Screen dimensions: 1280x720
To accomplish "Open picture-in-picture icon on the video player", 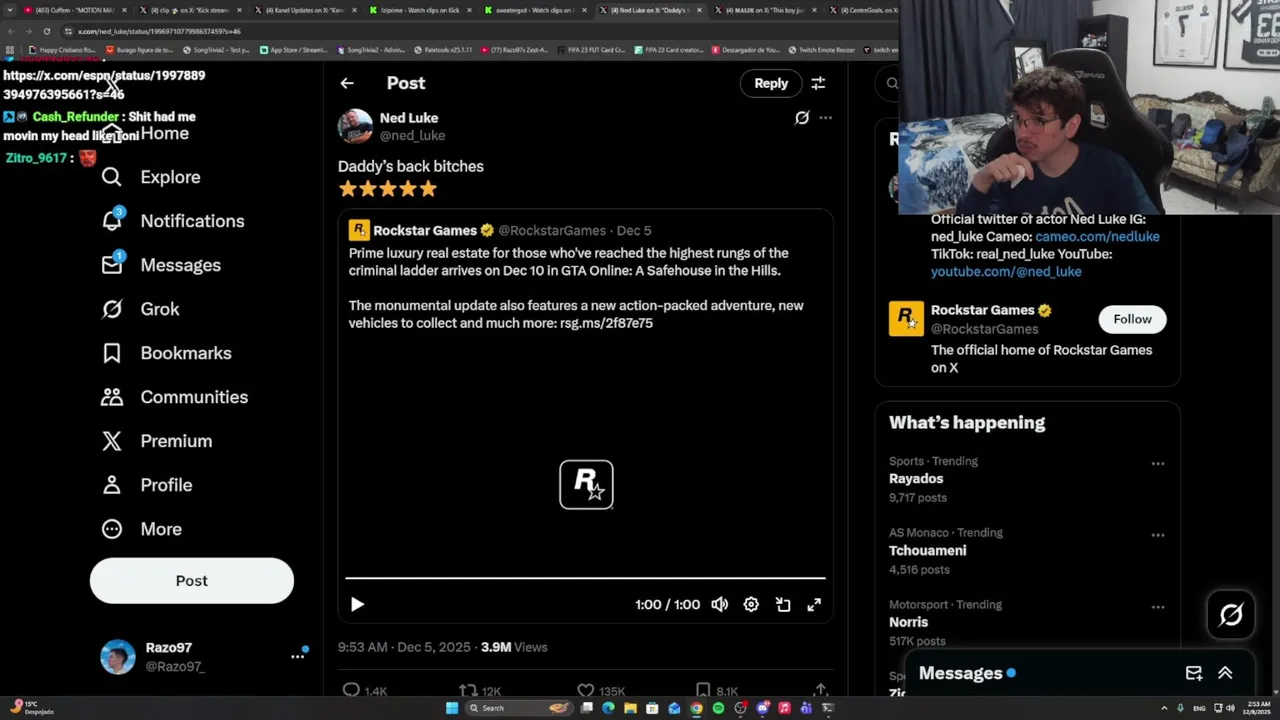I will [x=783, y=604].
